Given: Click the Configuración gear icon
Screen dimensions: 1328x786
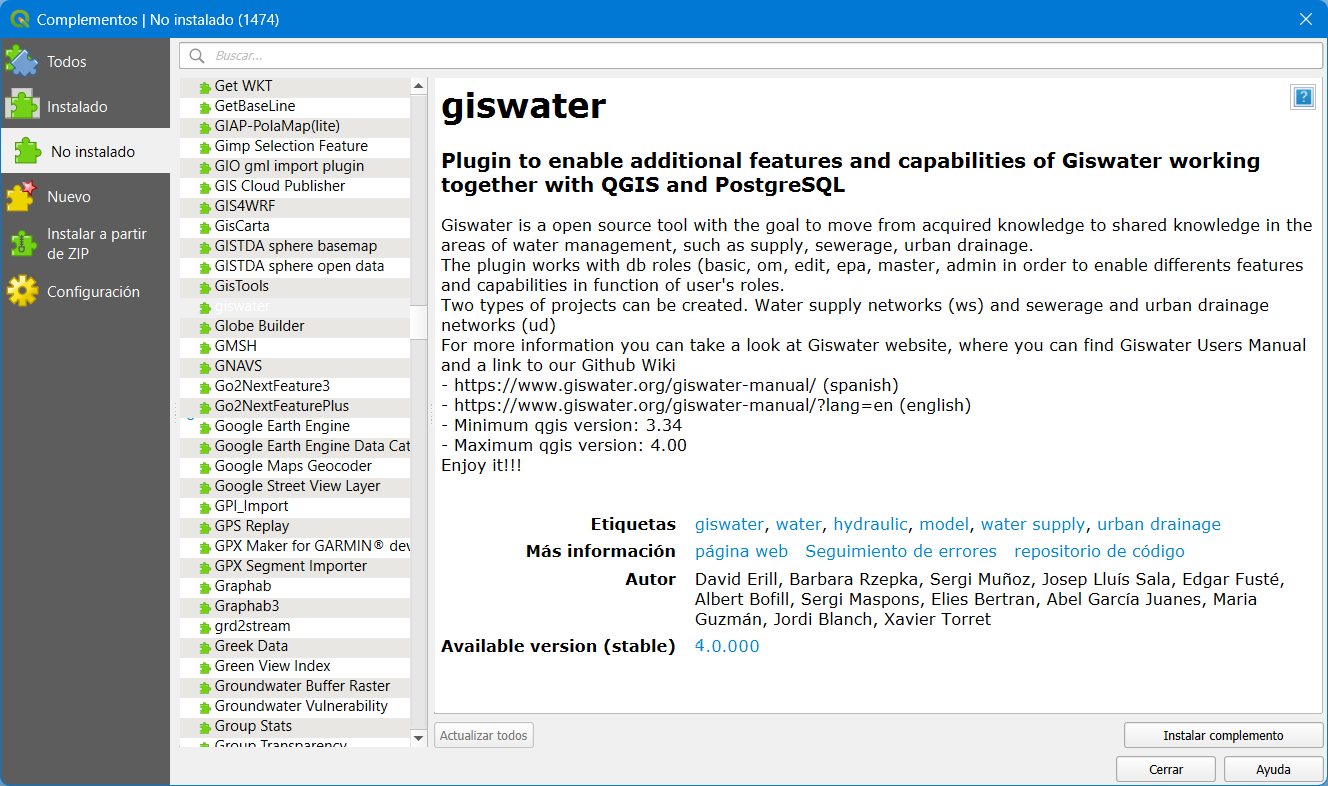Looking at the screenshot, I should point(21,291).
